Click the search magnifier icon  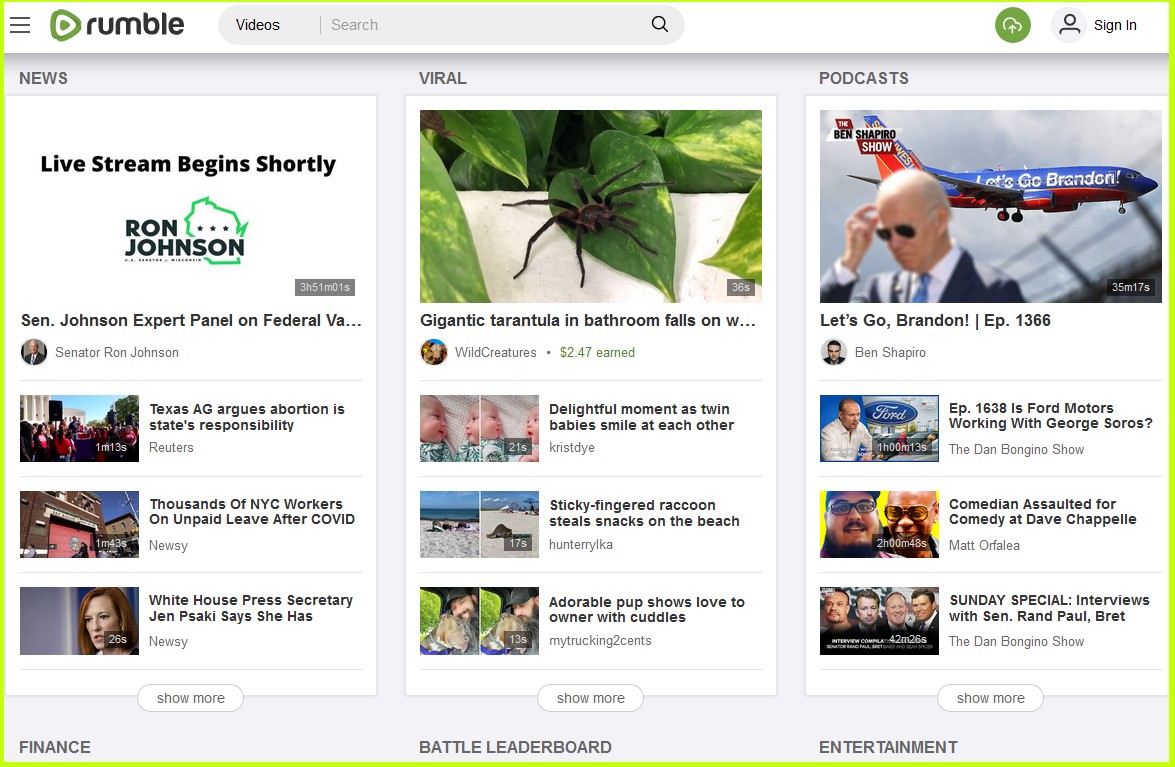658,23
